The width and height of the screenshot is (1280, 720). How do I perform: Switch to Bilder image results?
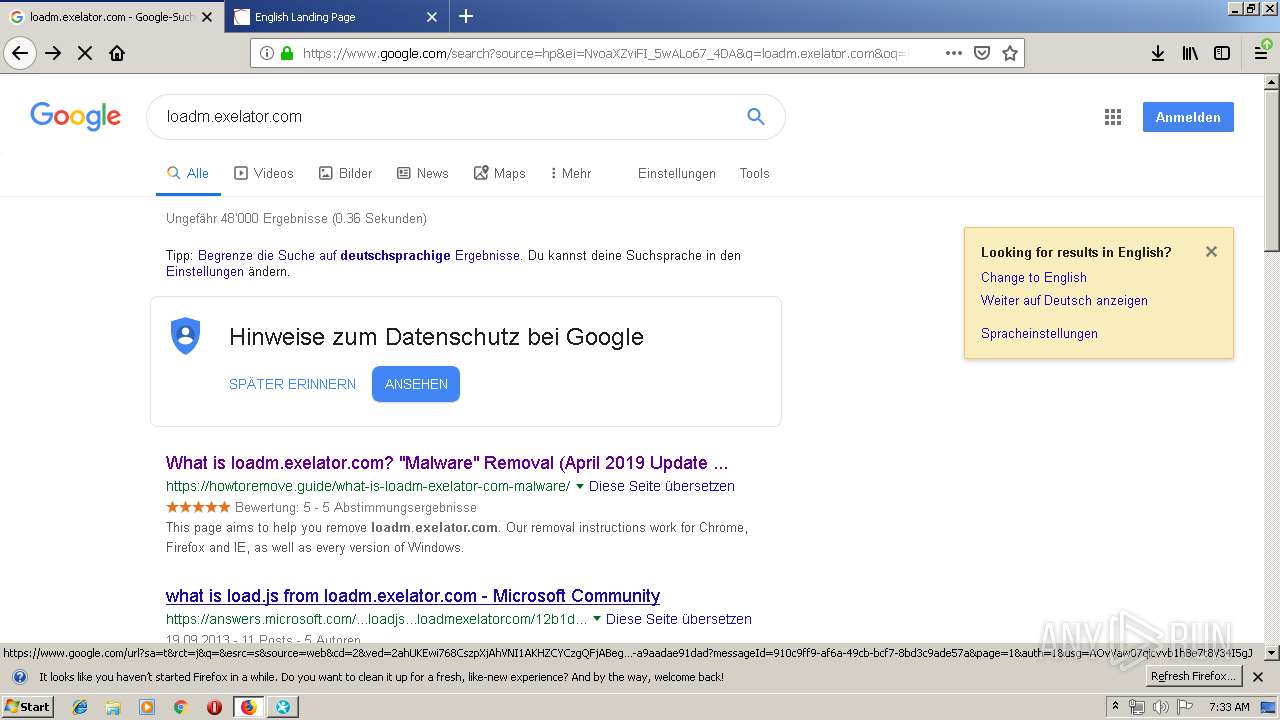(x=345, y=173)
